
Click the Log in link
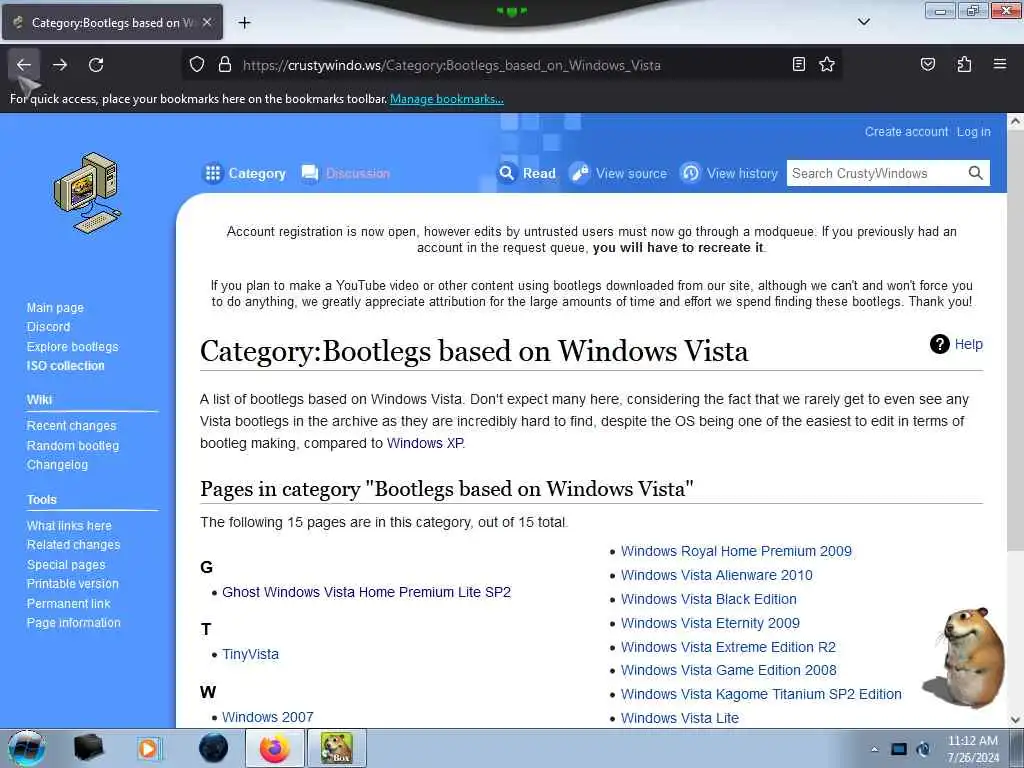[x=973, y=131]
